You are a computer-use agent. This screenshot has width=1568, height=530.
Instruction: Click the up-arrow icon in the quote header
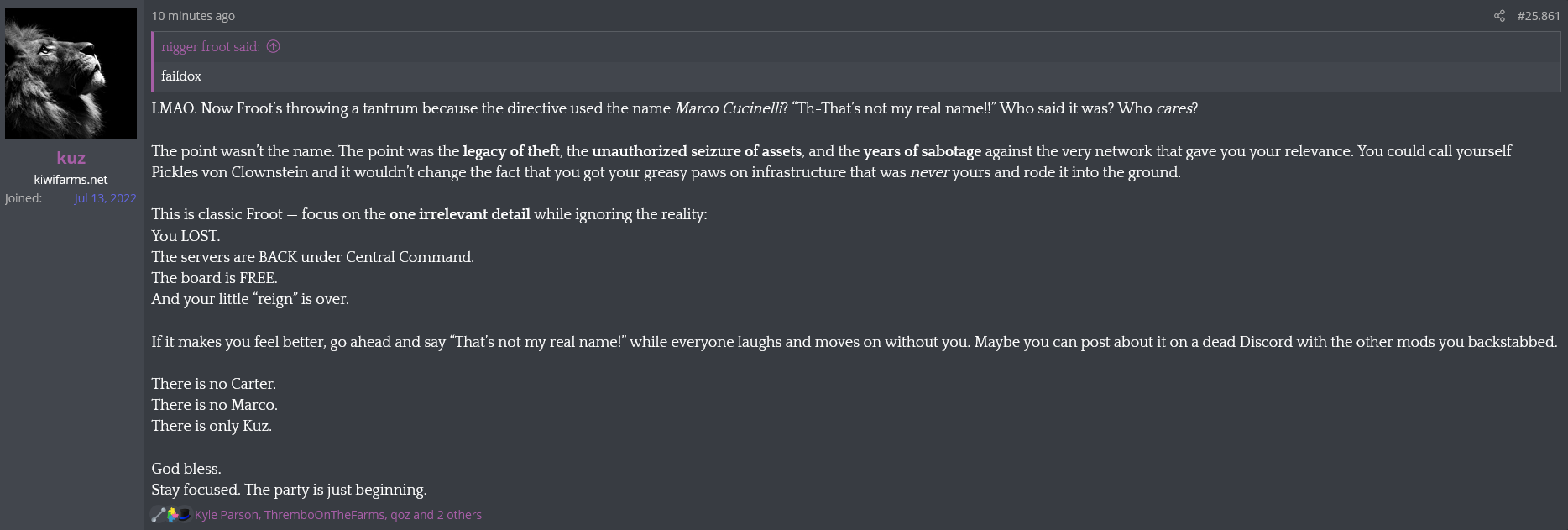pyautogui.click(x=274, y=47)
